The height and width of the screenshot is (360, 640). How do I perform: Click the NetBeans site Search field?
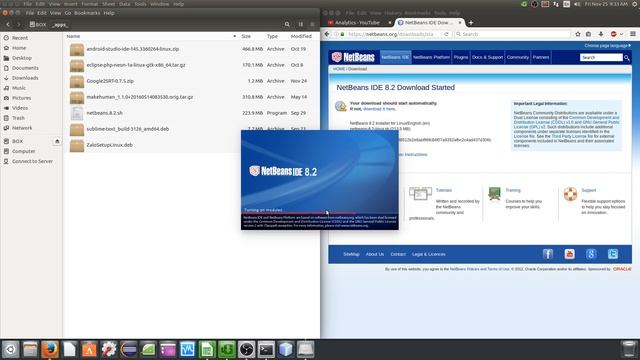pyautogui.click(x=601, y=58)
